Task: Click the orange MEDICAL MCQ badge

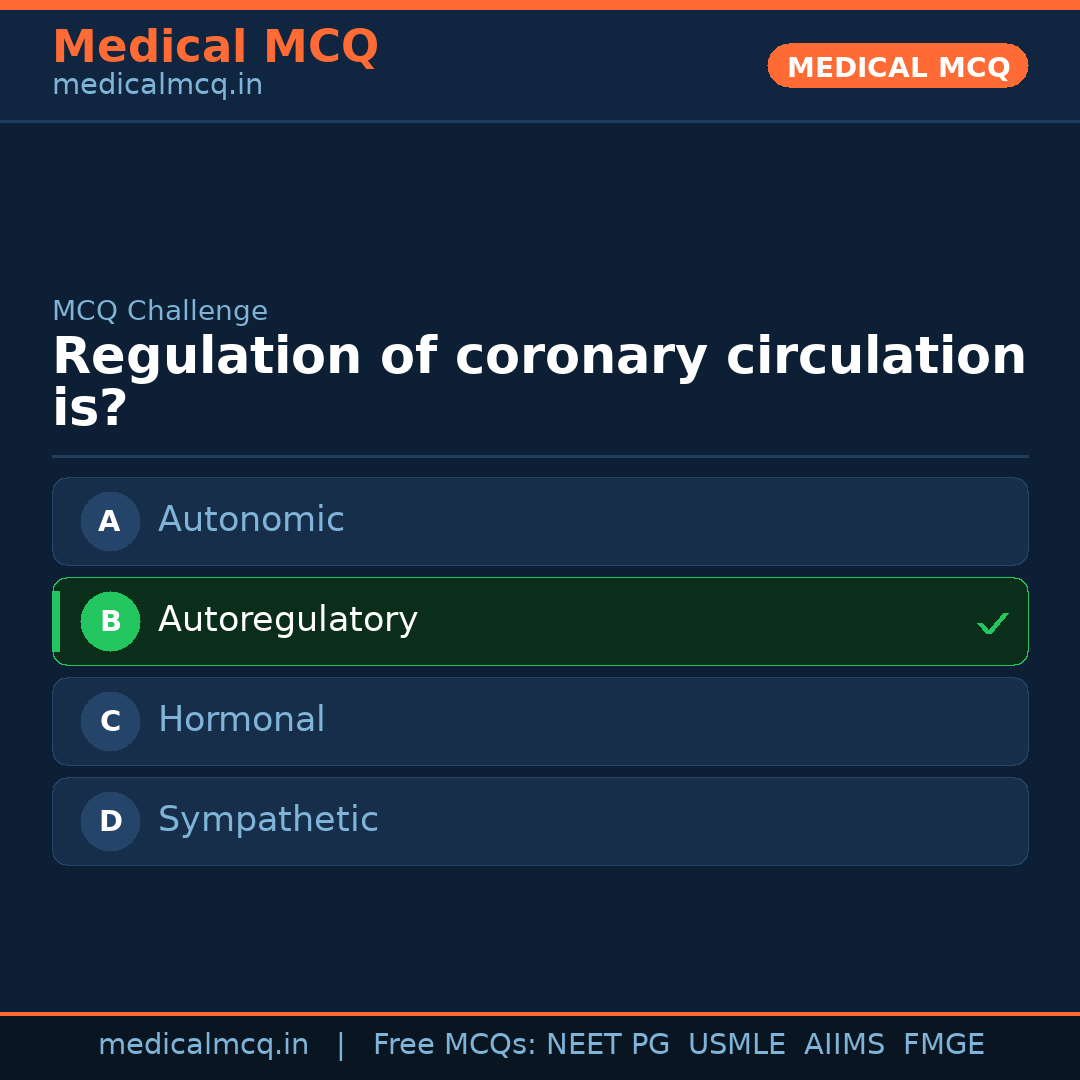Action: (897, 66)
